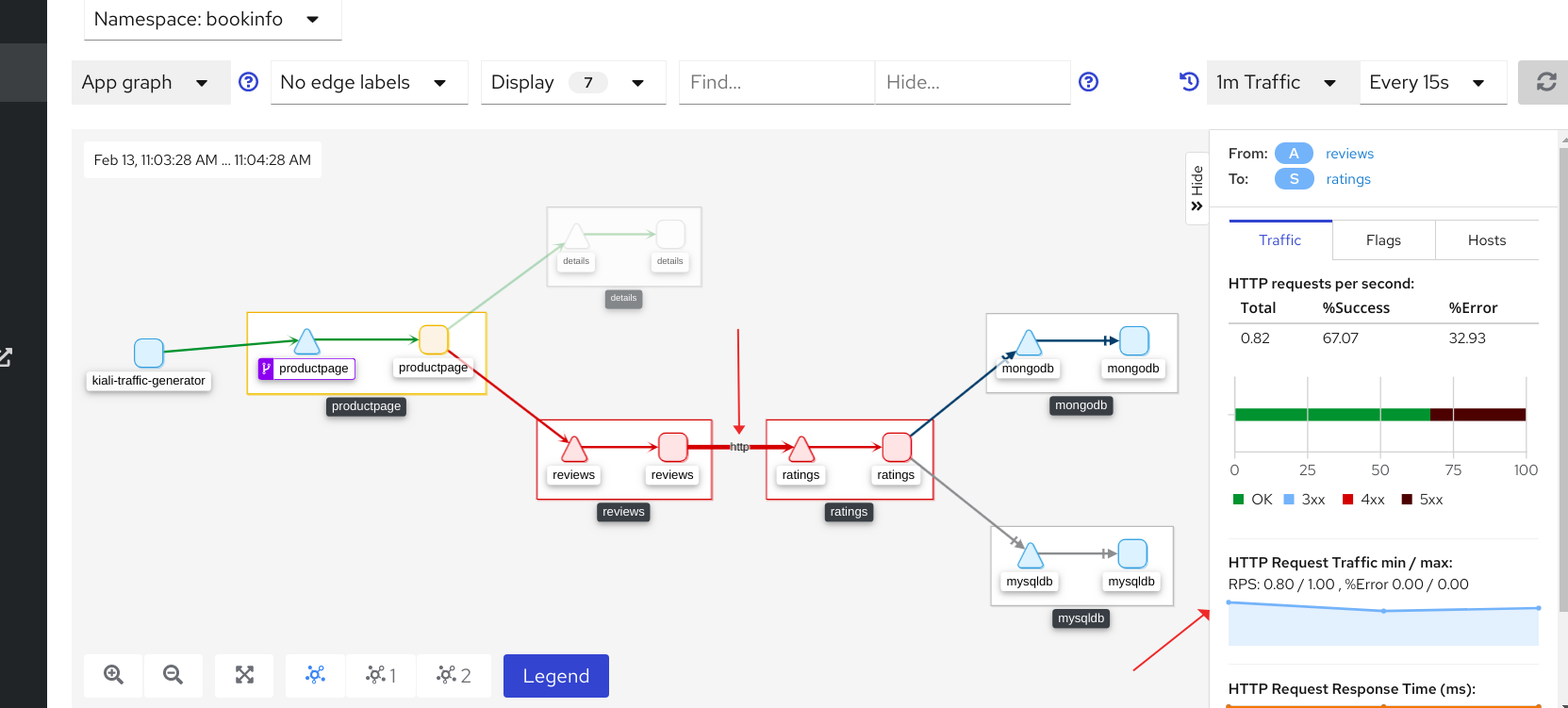Image resolution: width=1568 pixels, height=708 pixels.
Task: Click the OK legend color swatch
Action: (1239, 500)
